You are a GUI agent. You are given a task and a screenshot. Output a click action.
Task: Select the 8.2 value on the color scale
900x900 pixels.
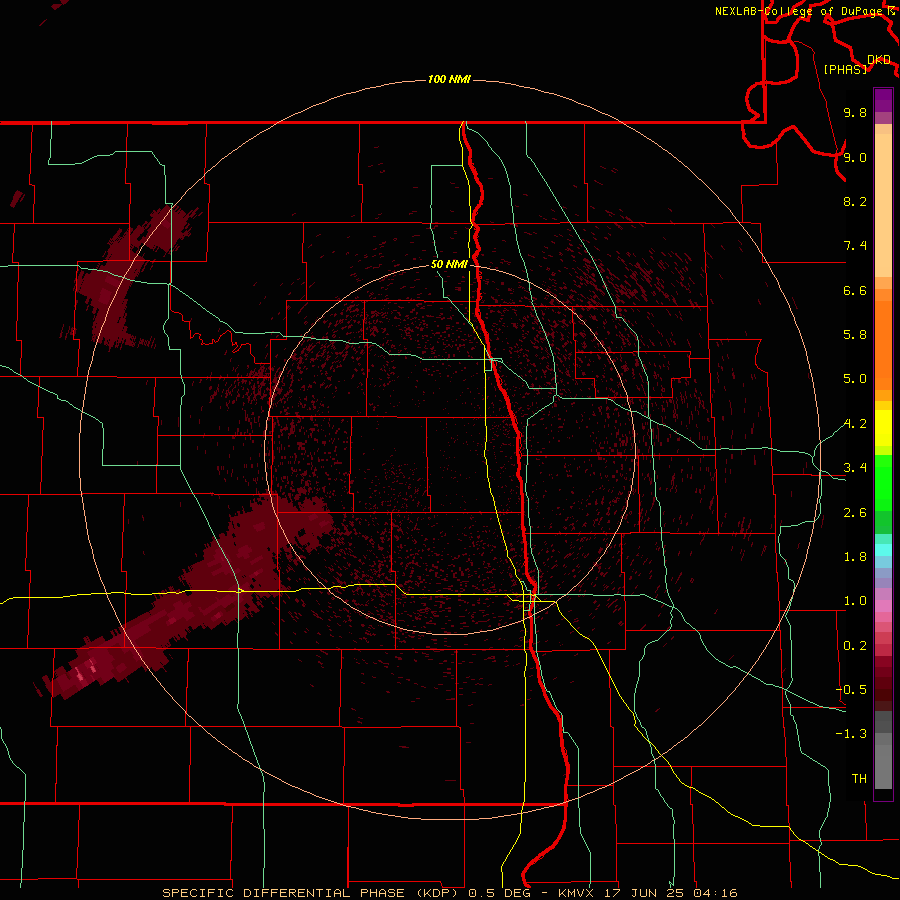coord(855,201)
